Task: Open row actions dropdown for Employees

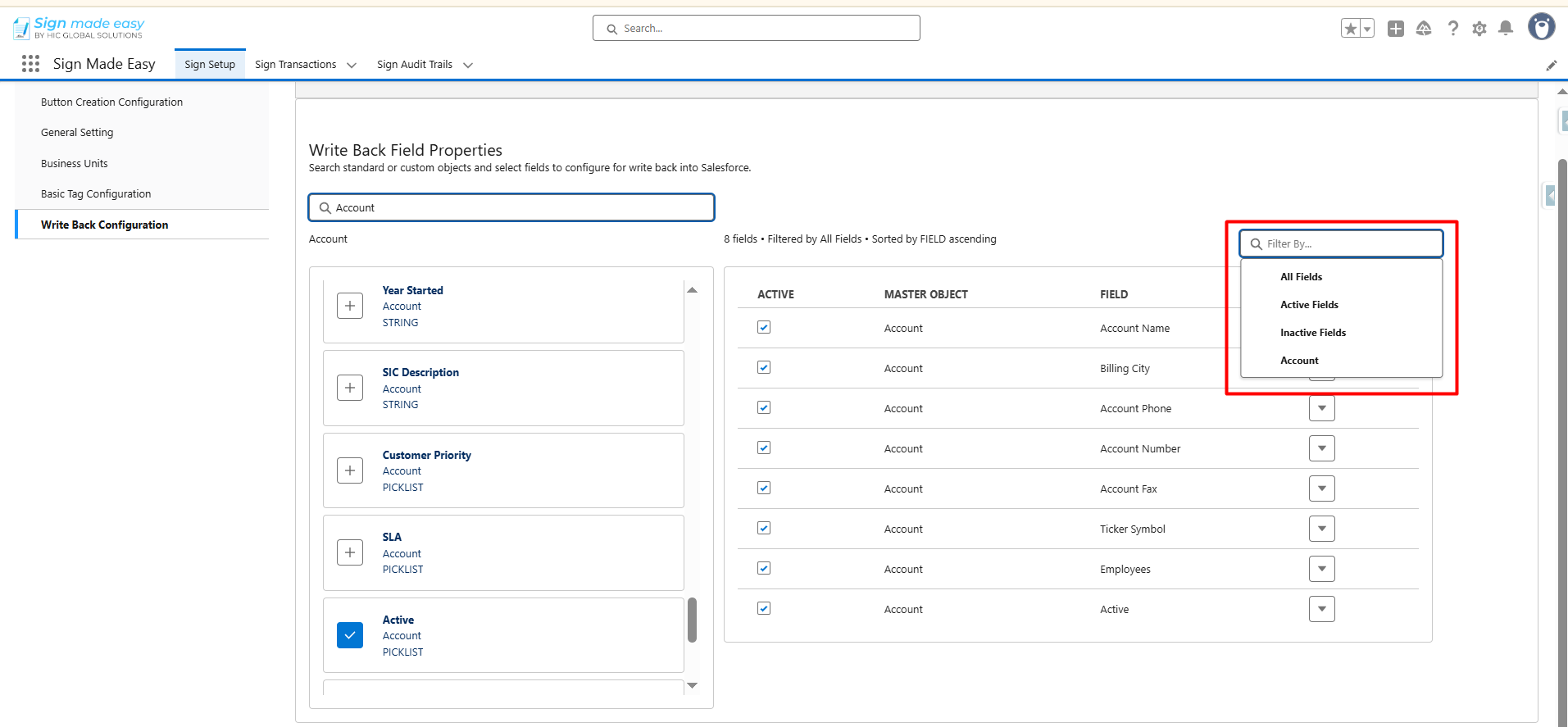Action: click(x=1321, y=569)
